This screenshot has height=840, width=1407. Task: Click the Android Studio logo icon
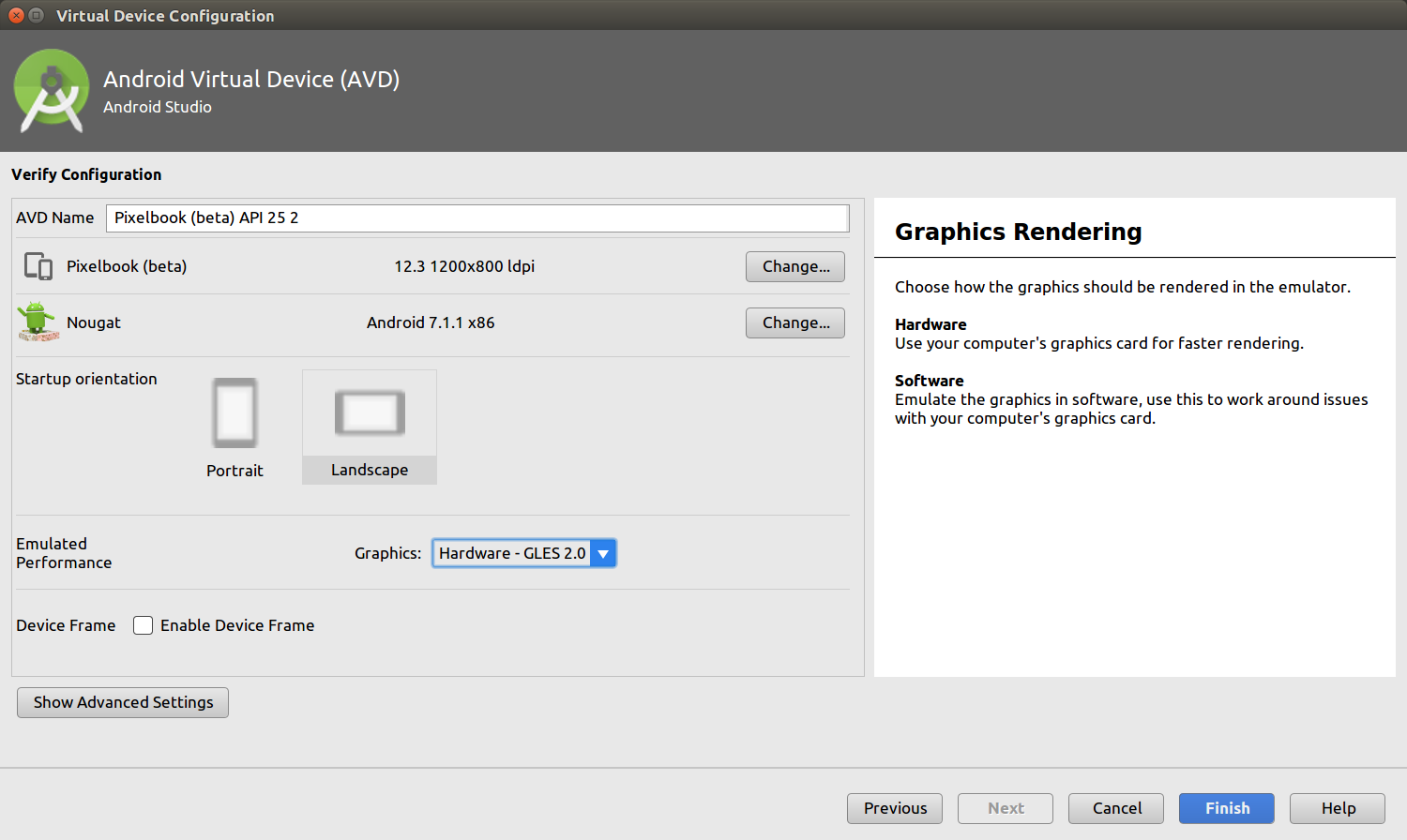(52, 91)
